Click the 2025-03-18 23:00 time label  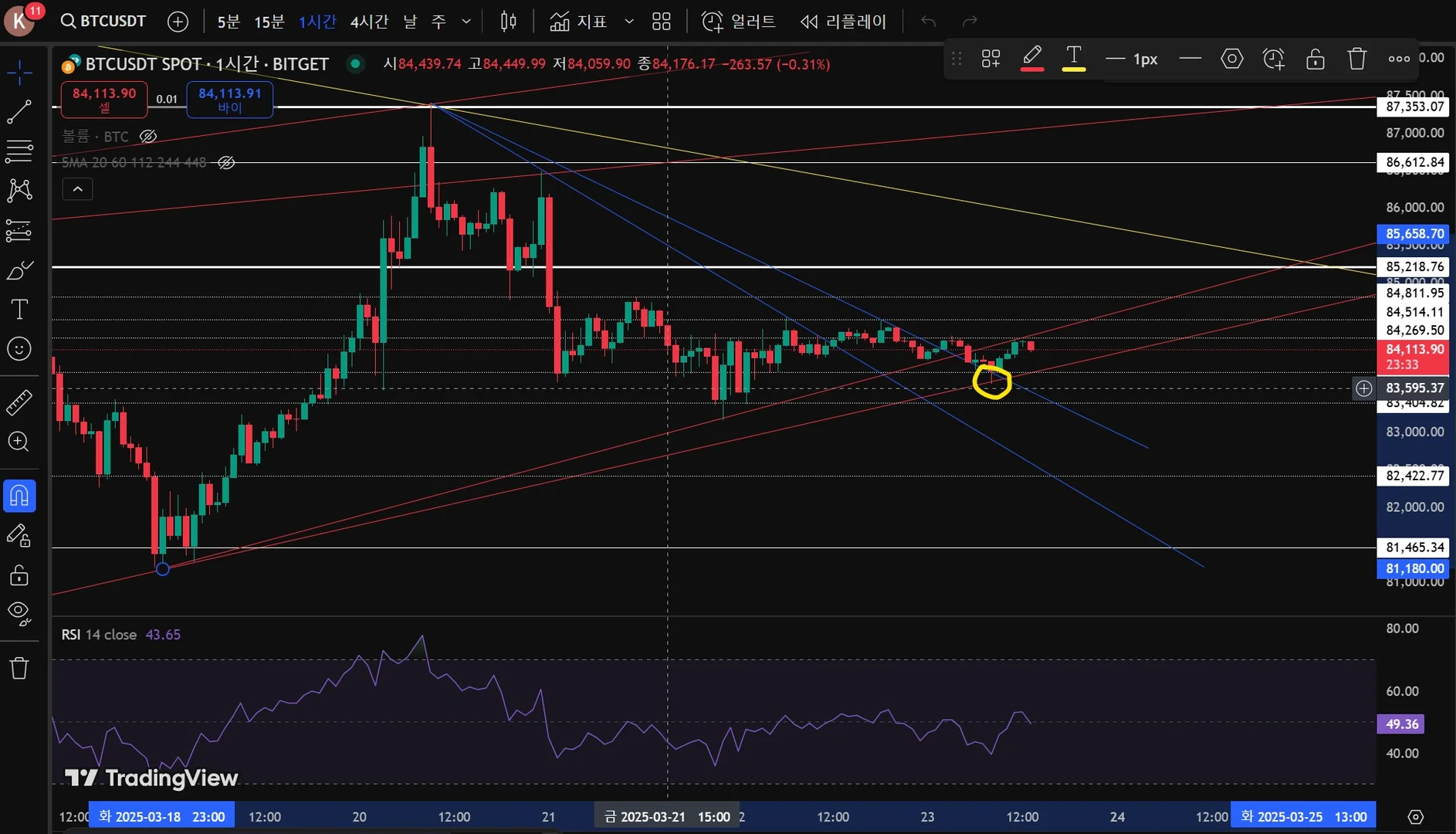162,816
